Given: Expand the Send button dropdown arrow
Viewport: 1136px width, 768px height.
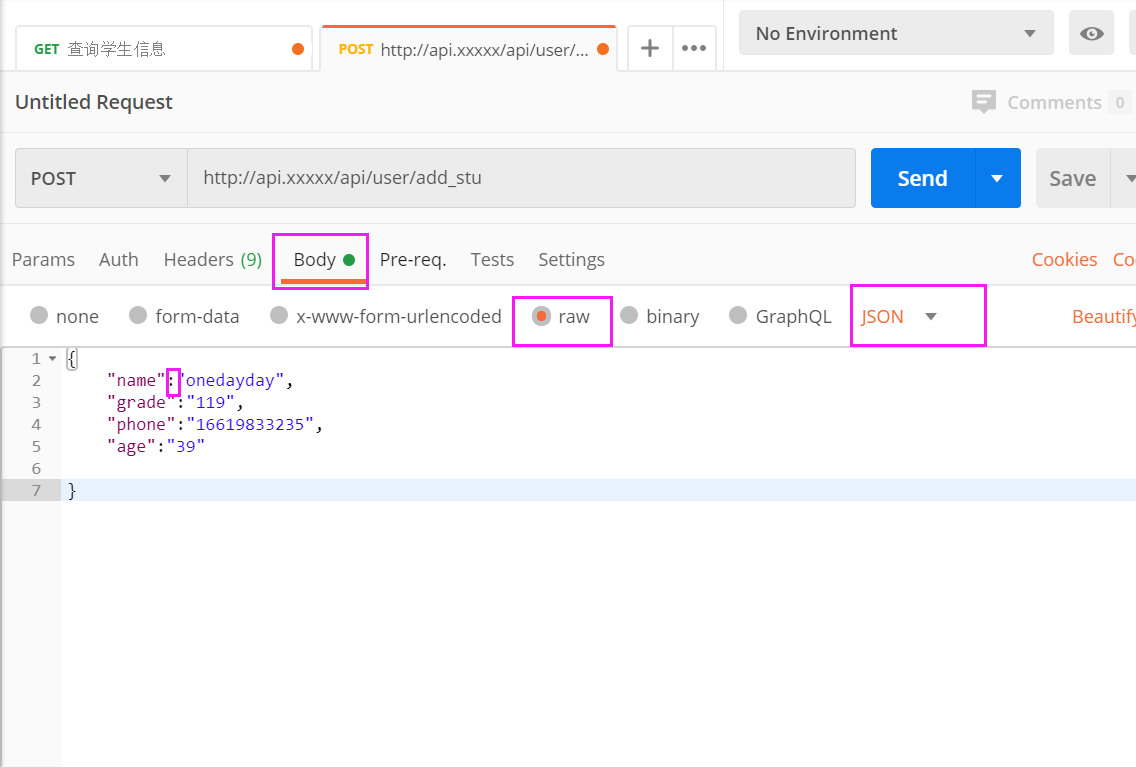Looking at the screenshot, I should coord(997,178).
